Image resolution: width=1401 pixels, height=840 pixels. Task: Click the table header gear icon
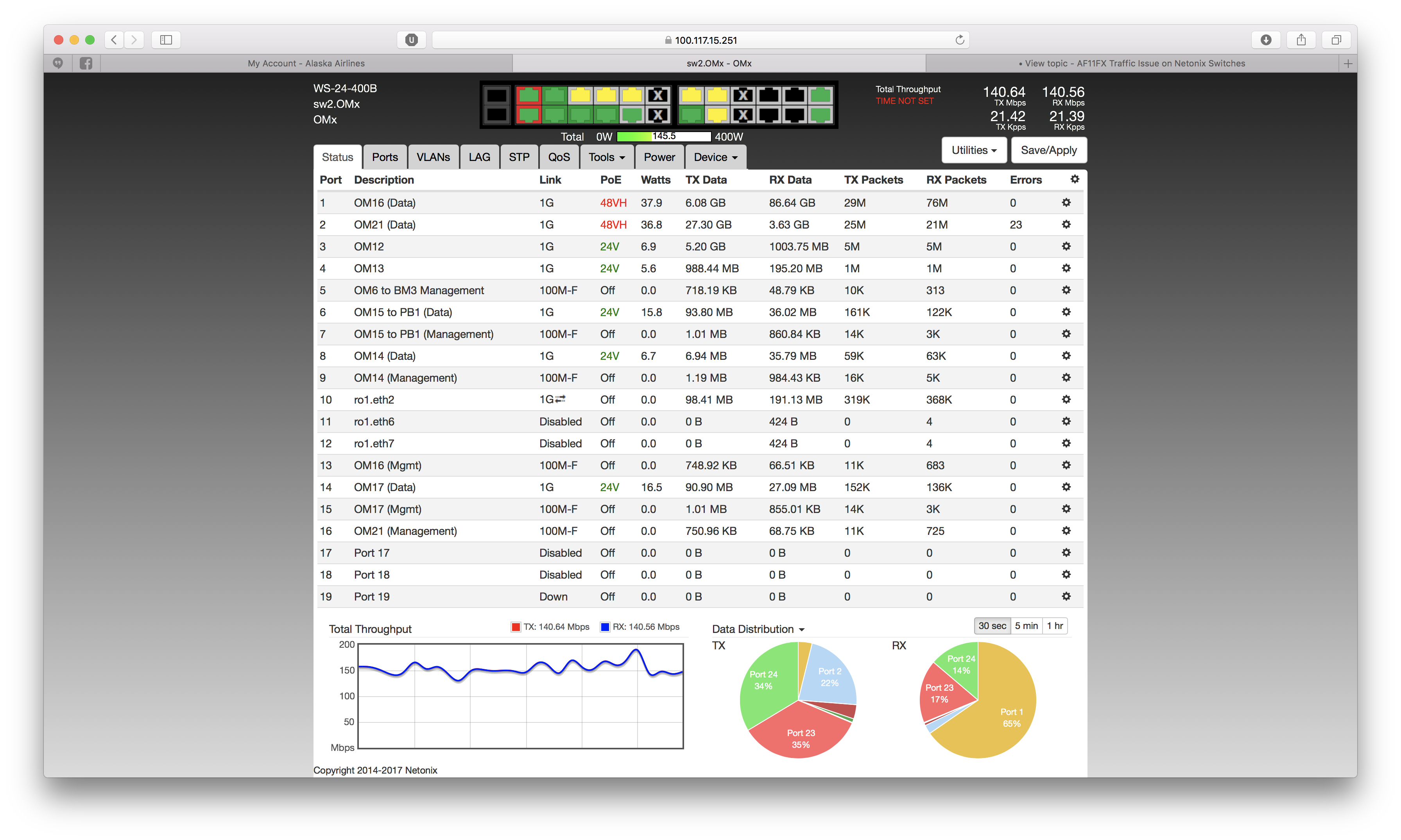click(1074, 179)
